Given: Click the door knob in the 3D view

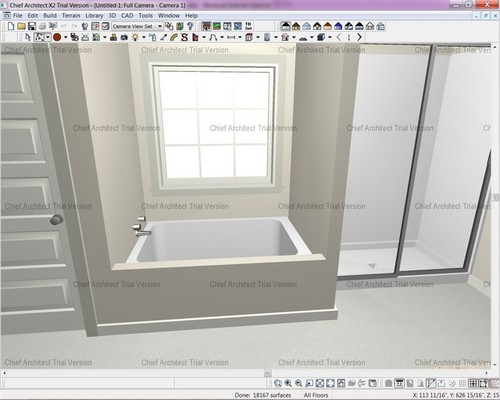Looking at the screenshot, I should click(x=57, y=219).
